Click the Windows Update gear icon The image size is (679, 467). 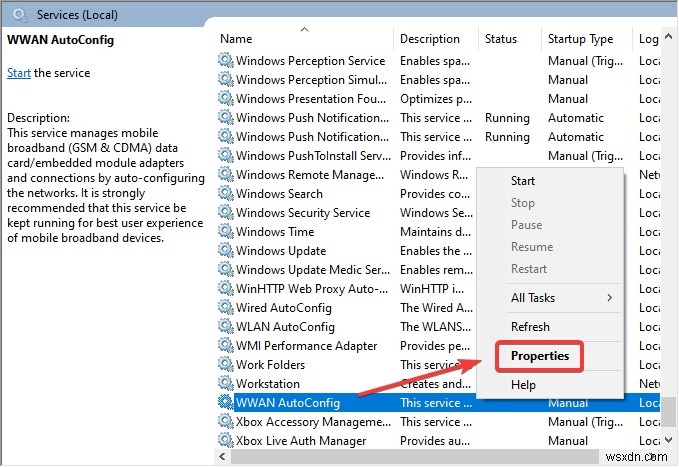pos(226,250)
